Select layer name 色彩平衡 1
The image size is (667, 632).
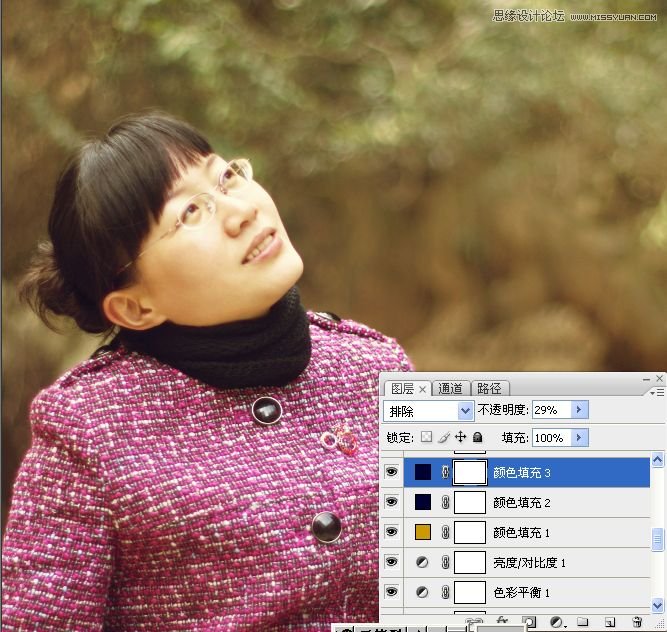click(522, 592)
